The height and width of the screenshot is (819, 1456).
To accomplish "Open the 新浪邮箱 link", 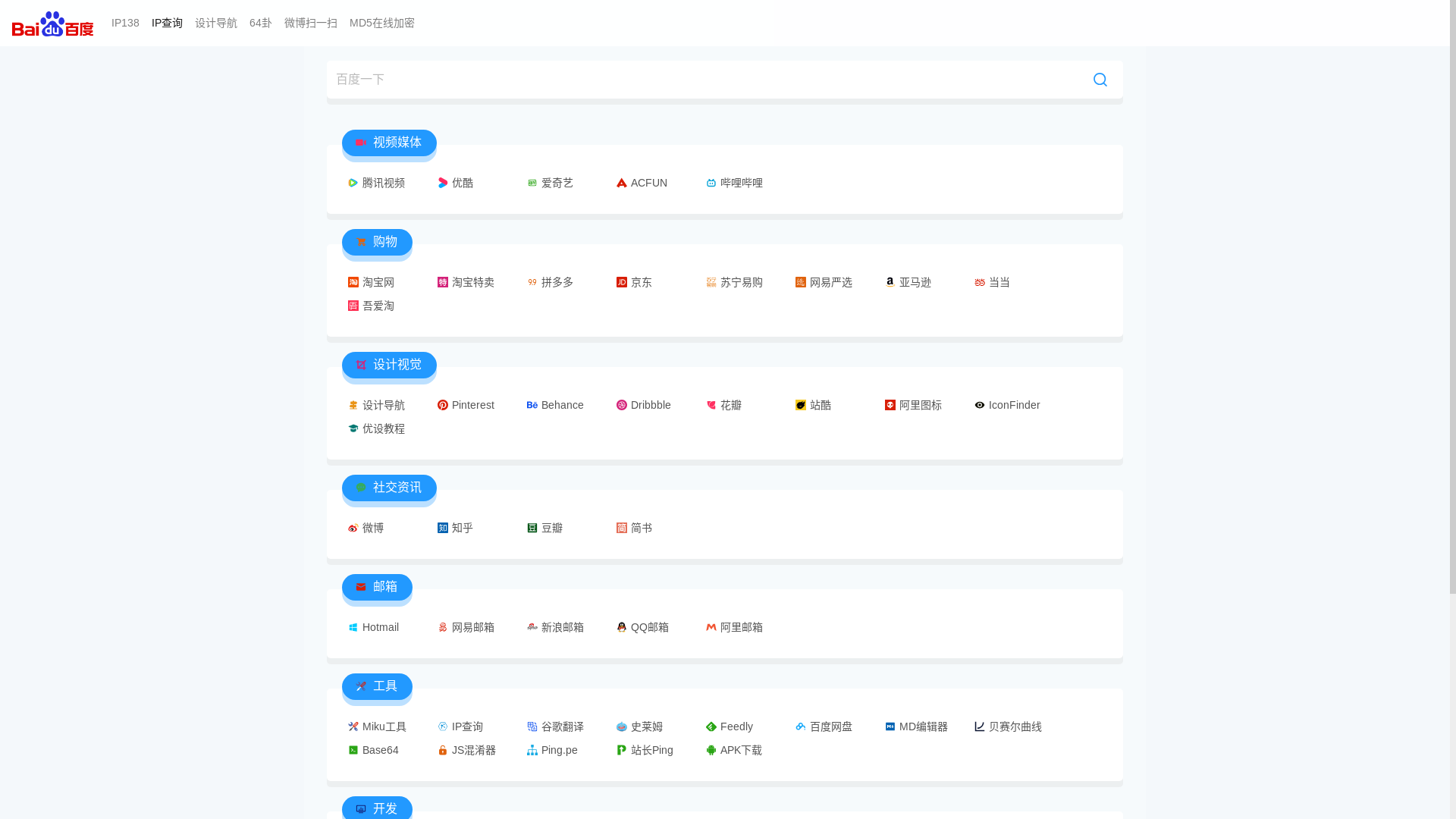I will tap(555, 627).
